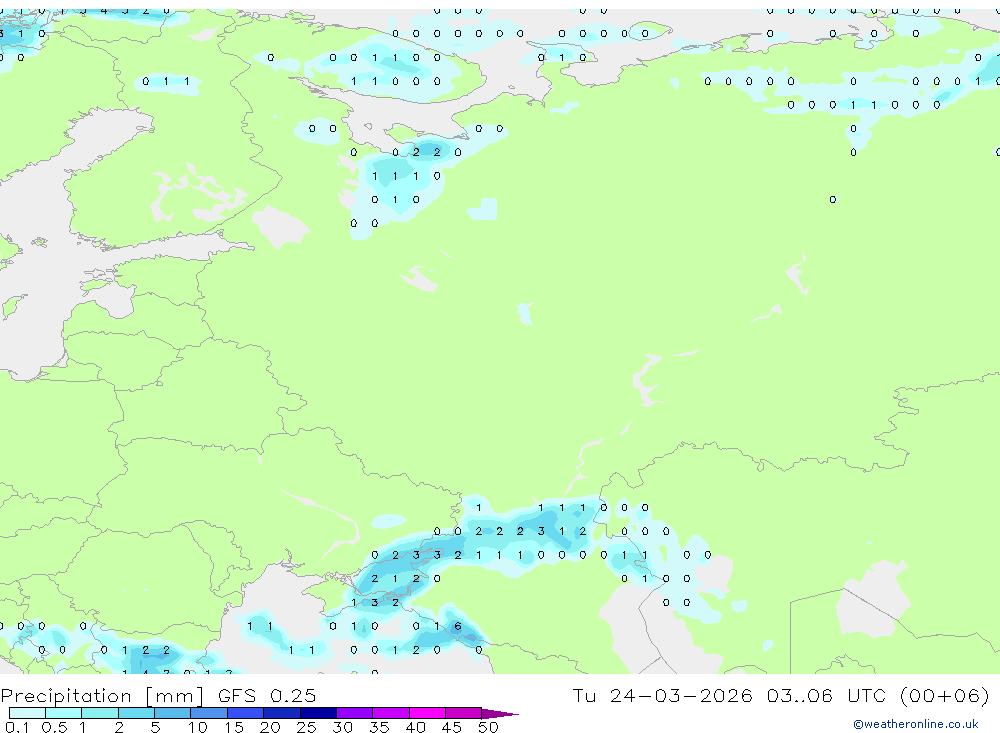This screenshot has width=1000, height=733.
Task: Click the legend label '15'
Action: 234,727
